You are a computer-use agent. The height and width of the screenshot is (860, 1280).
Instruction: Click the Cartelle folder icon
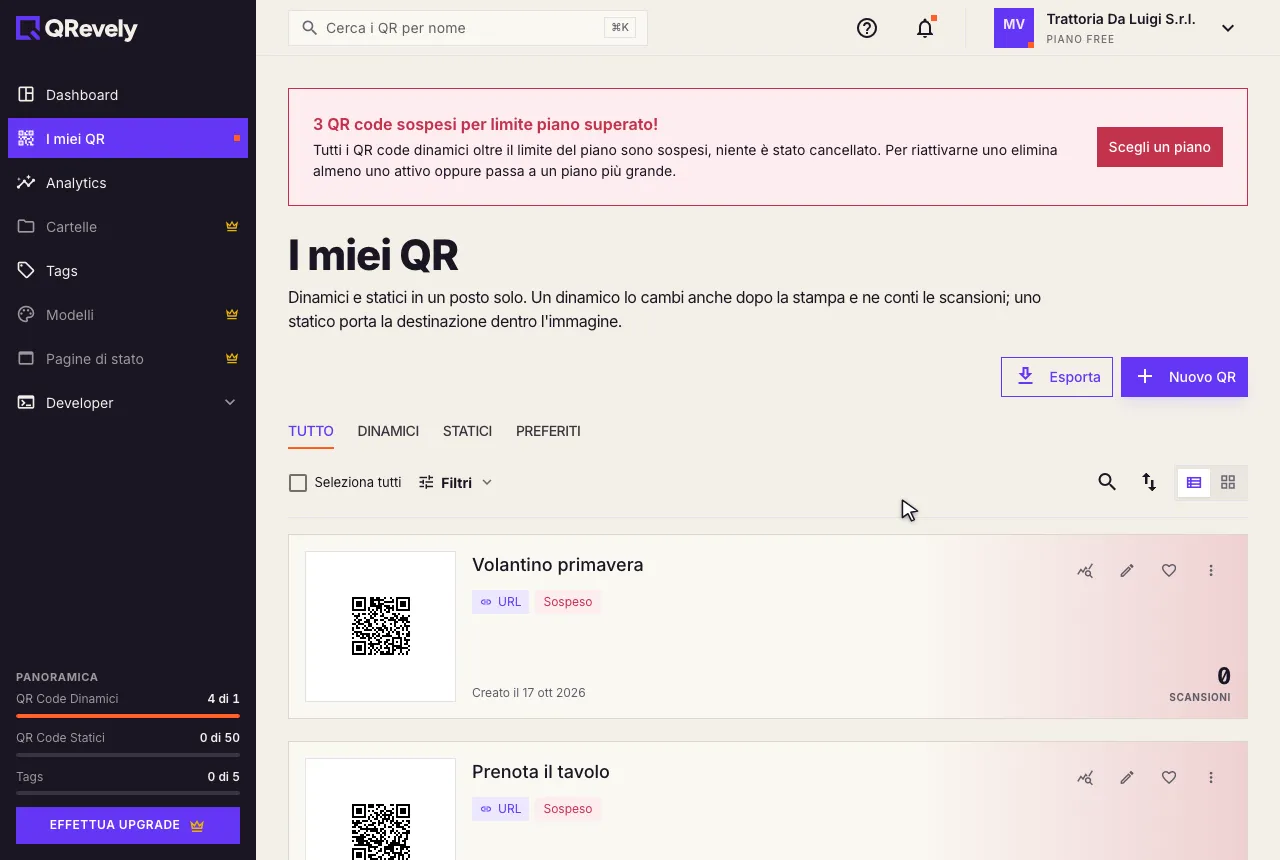pos(26,227)
